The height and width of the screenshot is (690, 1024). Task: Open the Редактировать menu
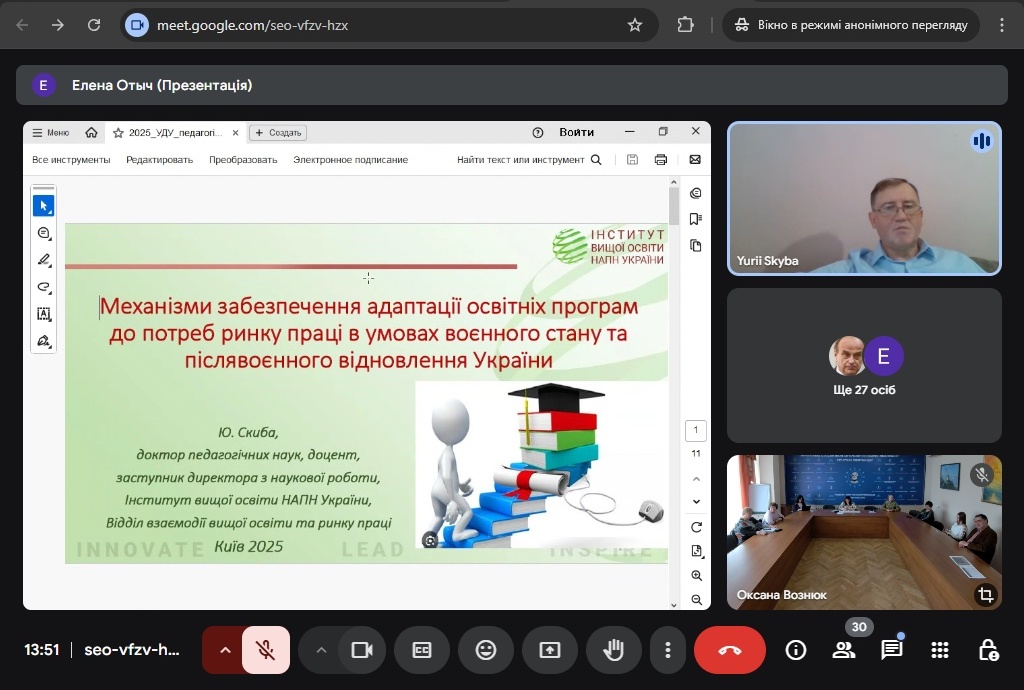click(x=159, y=159)
